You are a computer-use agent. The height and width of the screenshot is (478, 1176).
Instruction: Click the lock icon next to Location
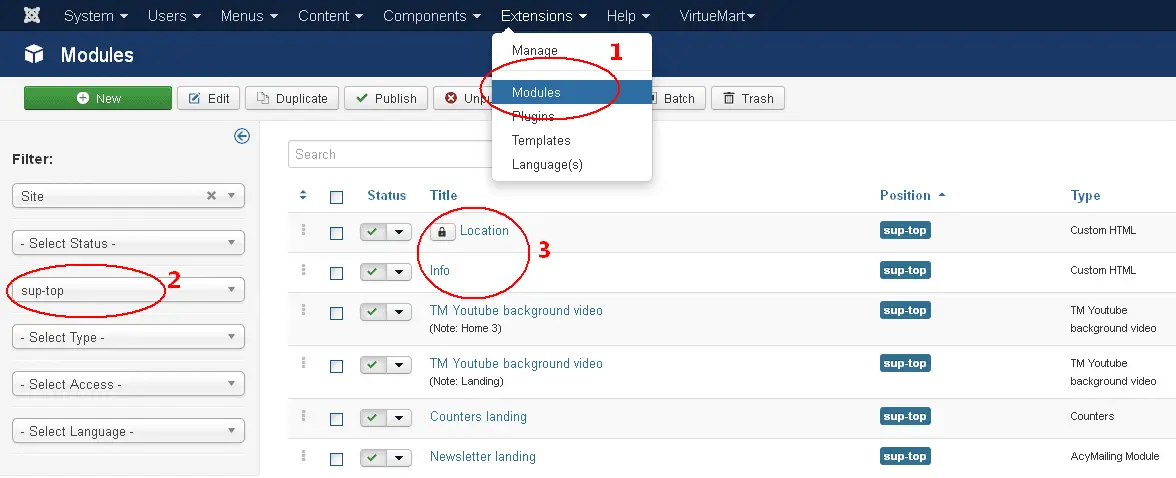[442, 231]
